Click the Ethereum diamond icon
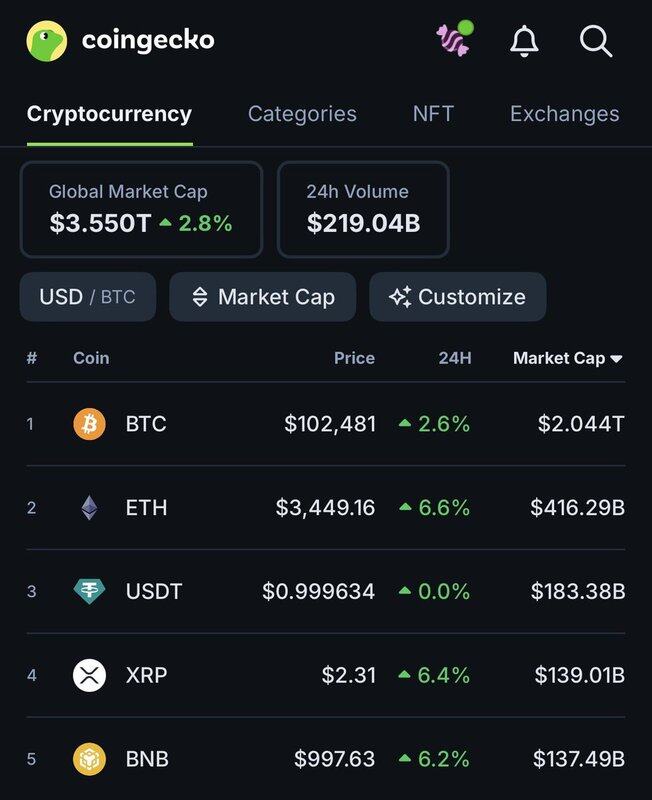This screenshot has width=652, height=800. (89, 508)
